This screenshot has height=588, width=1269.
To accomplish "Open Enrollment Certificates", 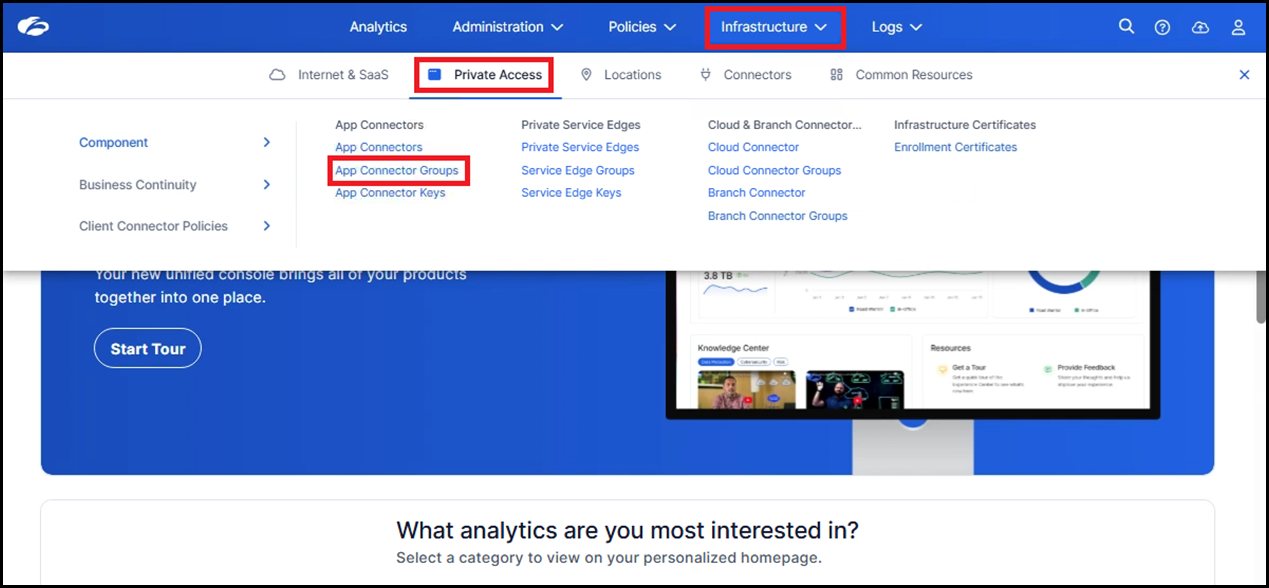I will 956,147.
